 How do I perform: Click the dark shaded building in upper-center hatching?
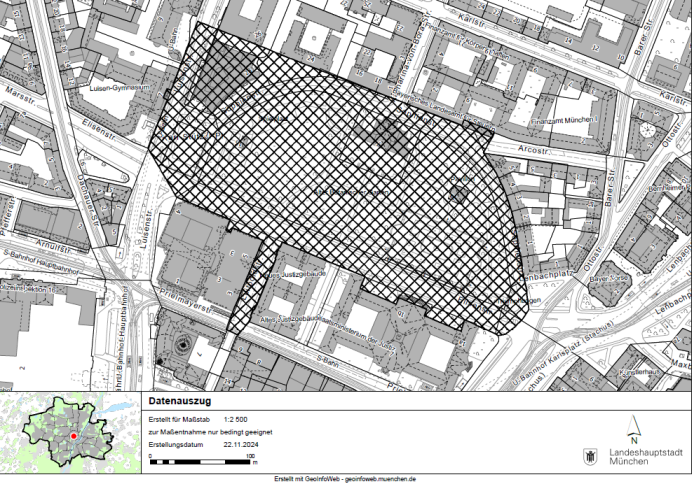393,136
